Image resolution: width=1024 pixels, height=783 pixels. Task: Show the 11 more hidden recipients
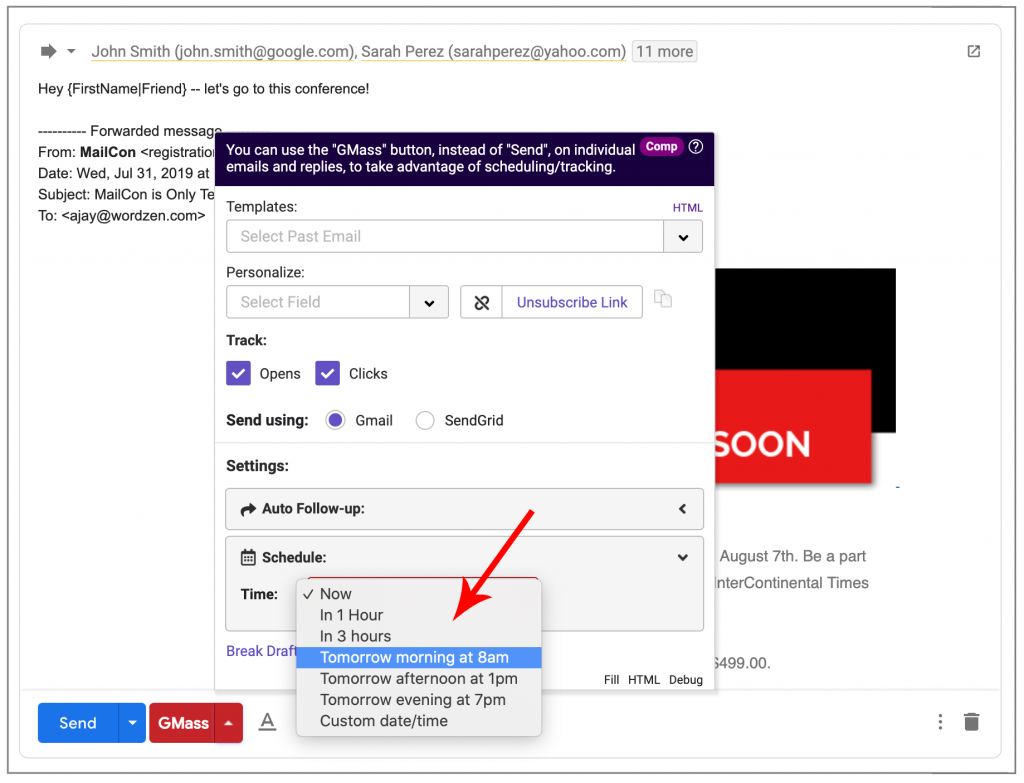(663, 51)
